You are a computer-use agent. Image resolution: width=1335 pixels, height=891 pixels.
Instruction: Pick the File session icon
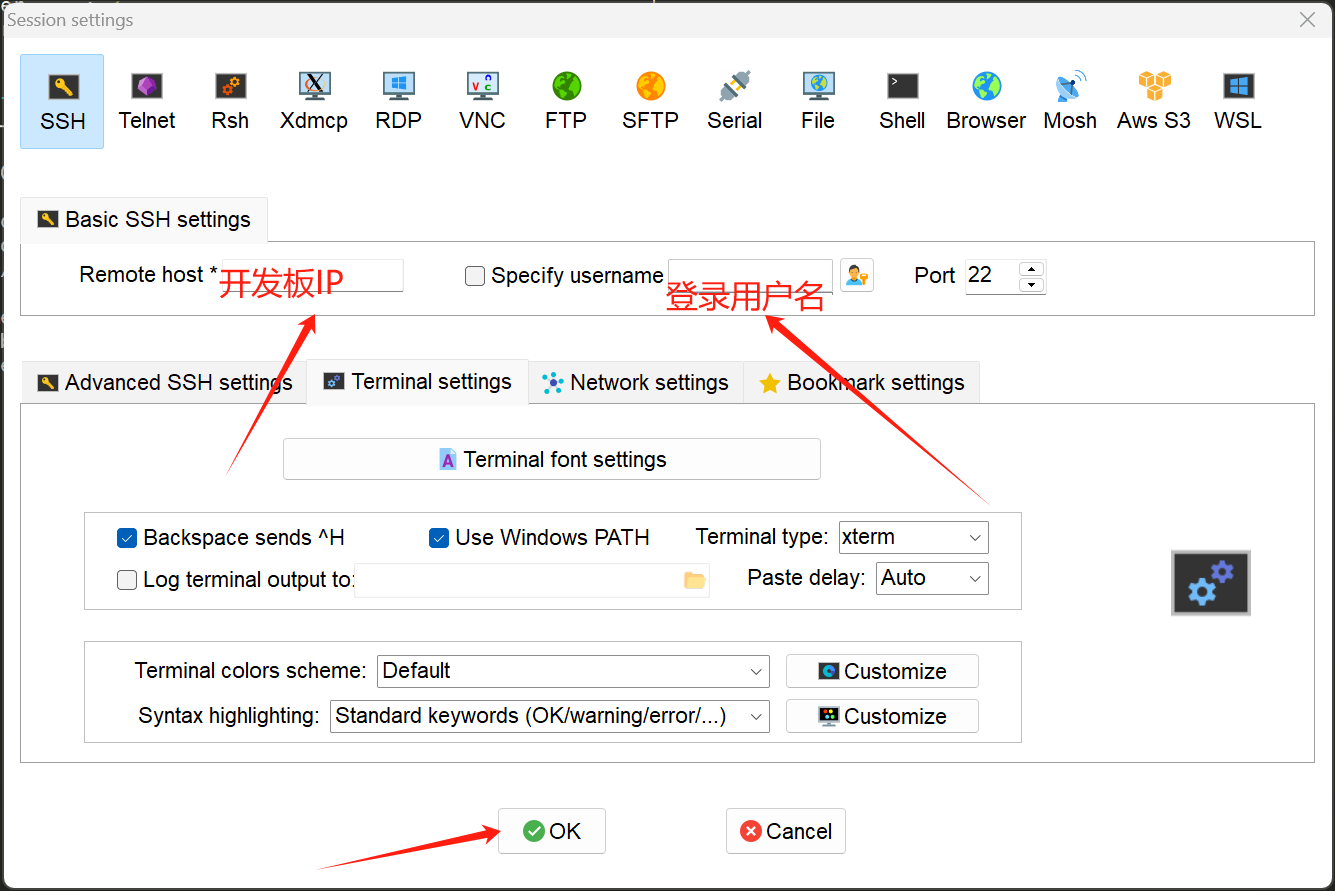[x=818, y=102]
